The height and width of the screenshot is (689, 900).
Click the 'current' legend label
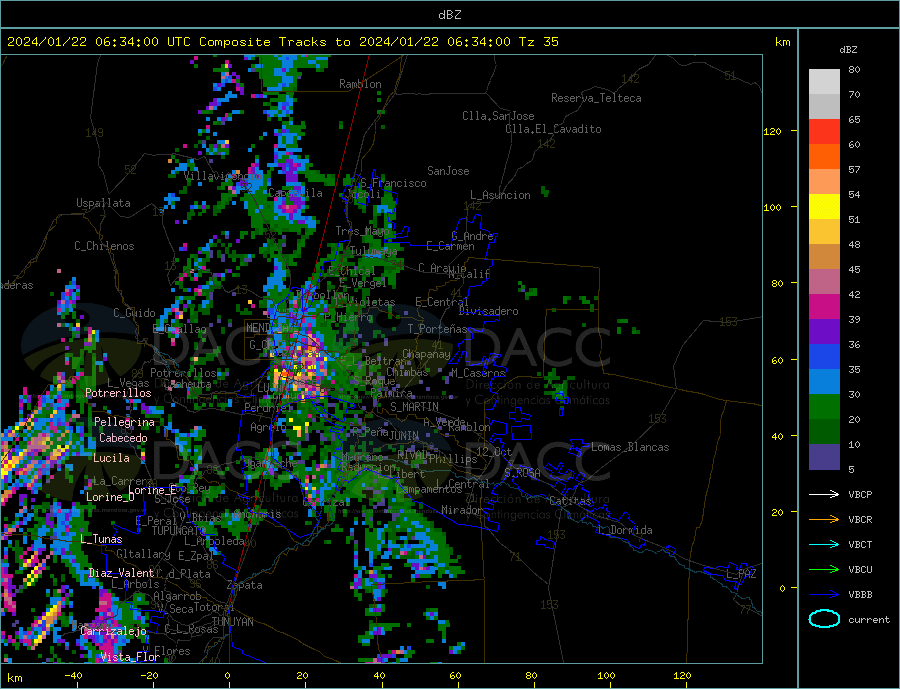869,620
